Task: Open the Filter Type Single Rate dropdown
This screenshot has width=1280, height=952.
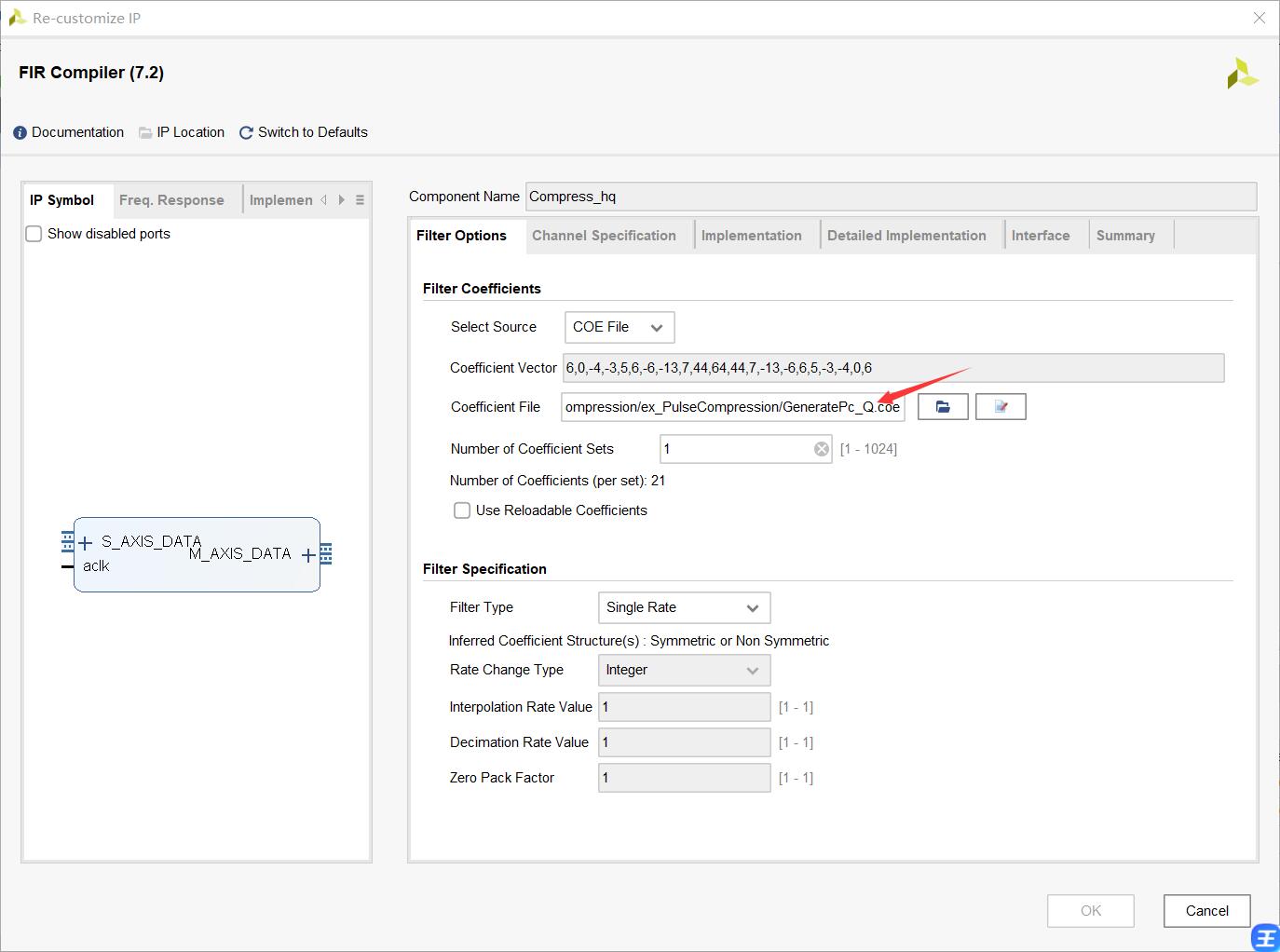Action: (684, 607)
